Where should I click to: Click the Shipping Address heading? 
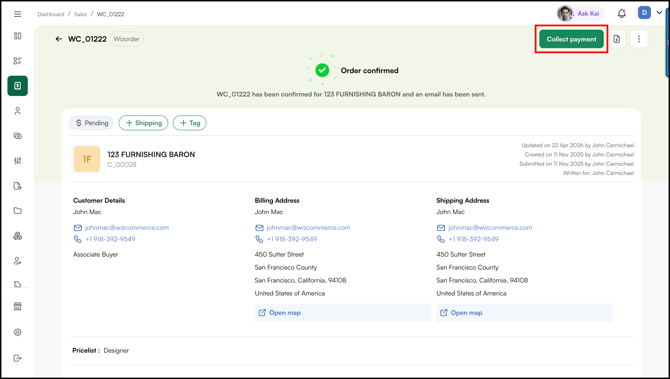pyautogui.click(x=463, y=200)
